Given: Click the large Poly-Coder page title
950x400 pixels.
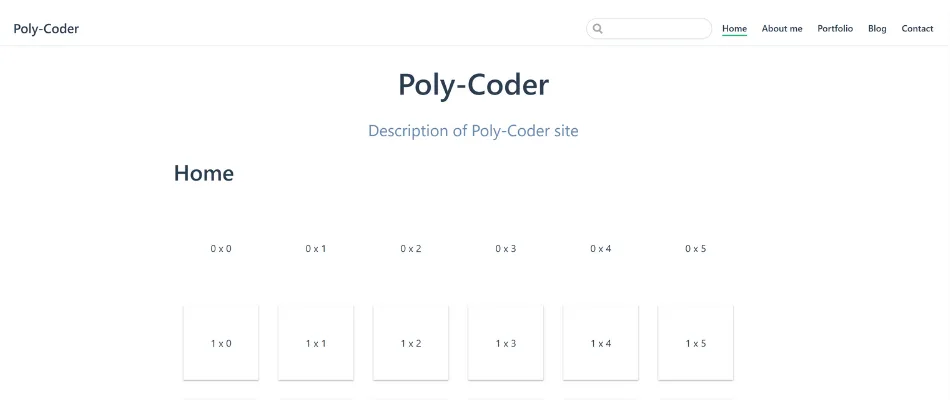Looking at the screenshot, I should (x=473, y=85).
